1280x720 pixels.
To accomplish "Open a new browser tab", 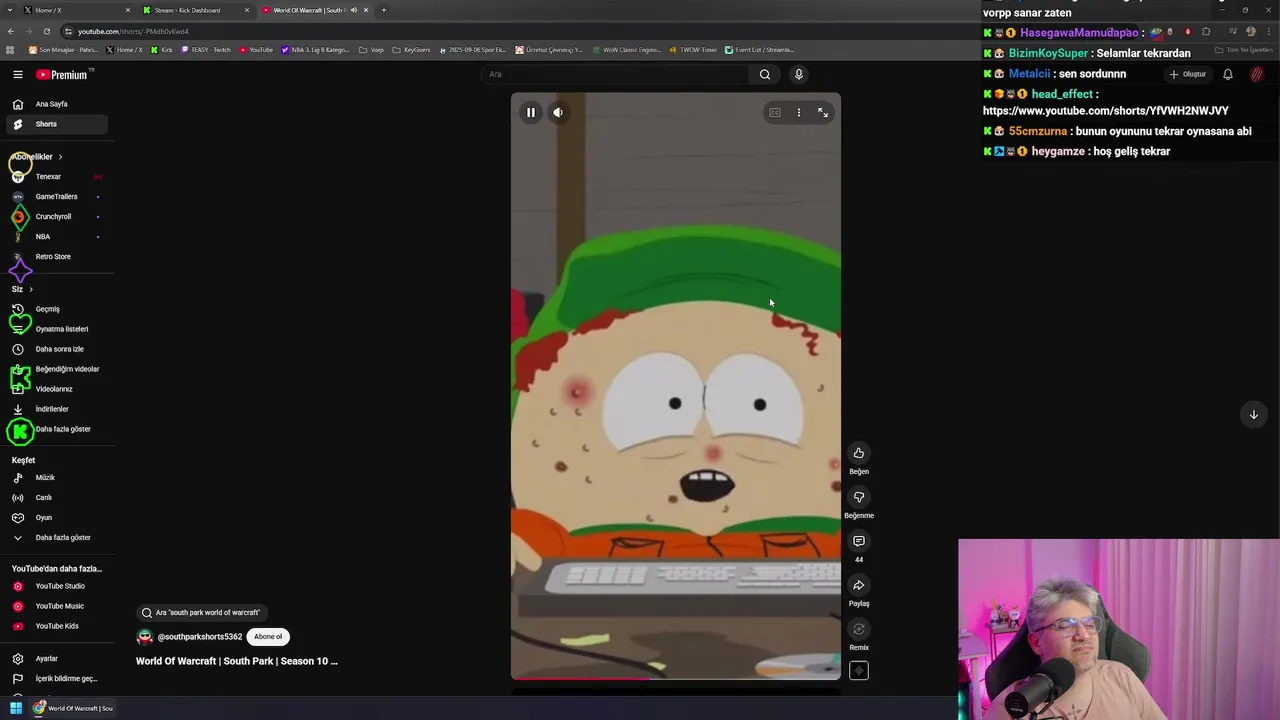I will (383, 10).
